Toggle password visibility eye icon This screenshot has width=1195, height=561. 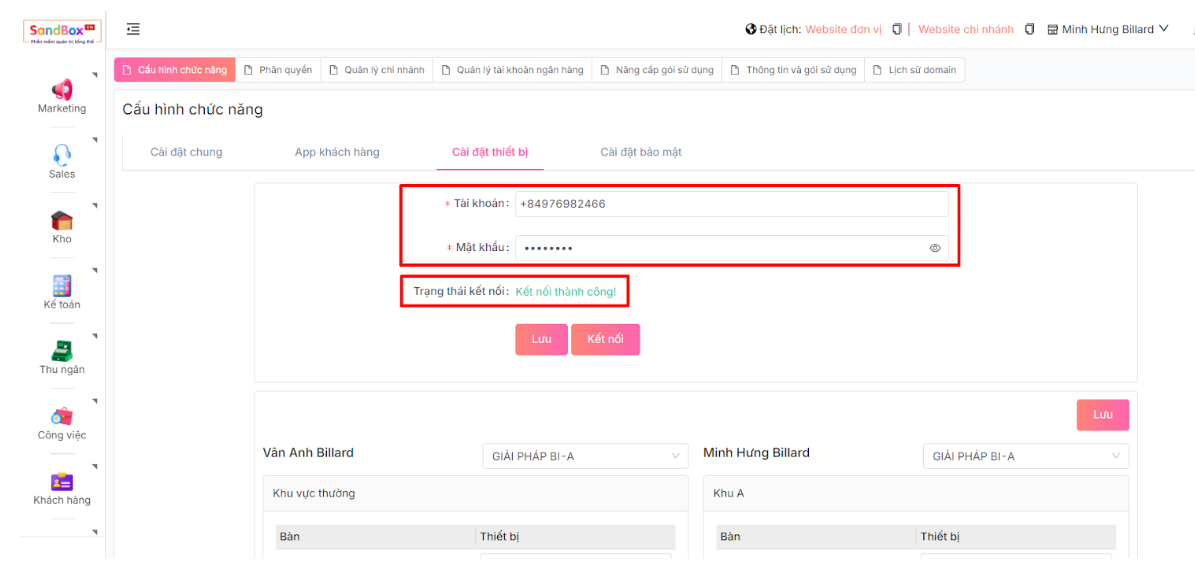point(935,248)
